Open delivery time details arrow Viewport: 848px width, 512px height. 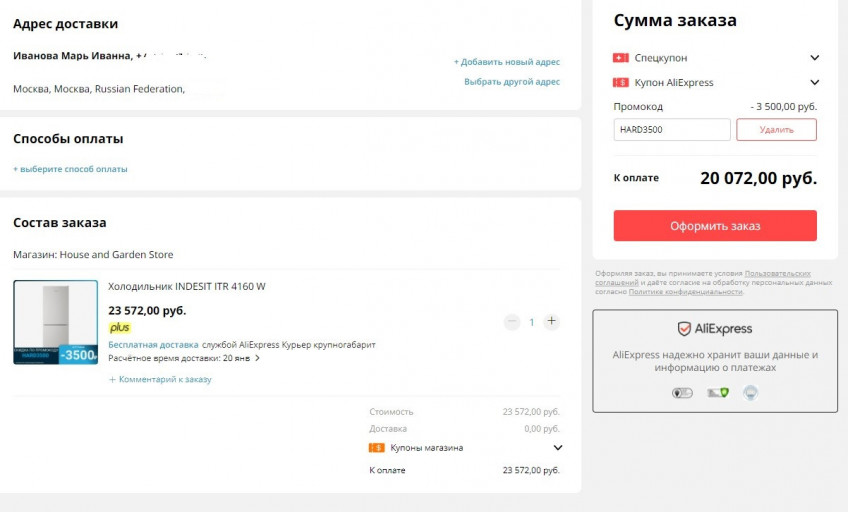tap(257, 358)
